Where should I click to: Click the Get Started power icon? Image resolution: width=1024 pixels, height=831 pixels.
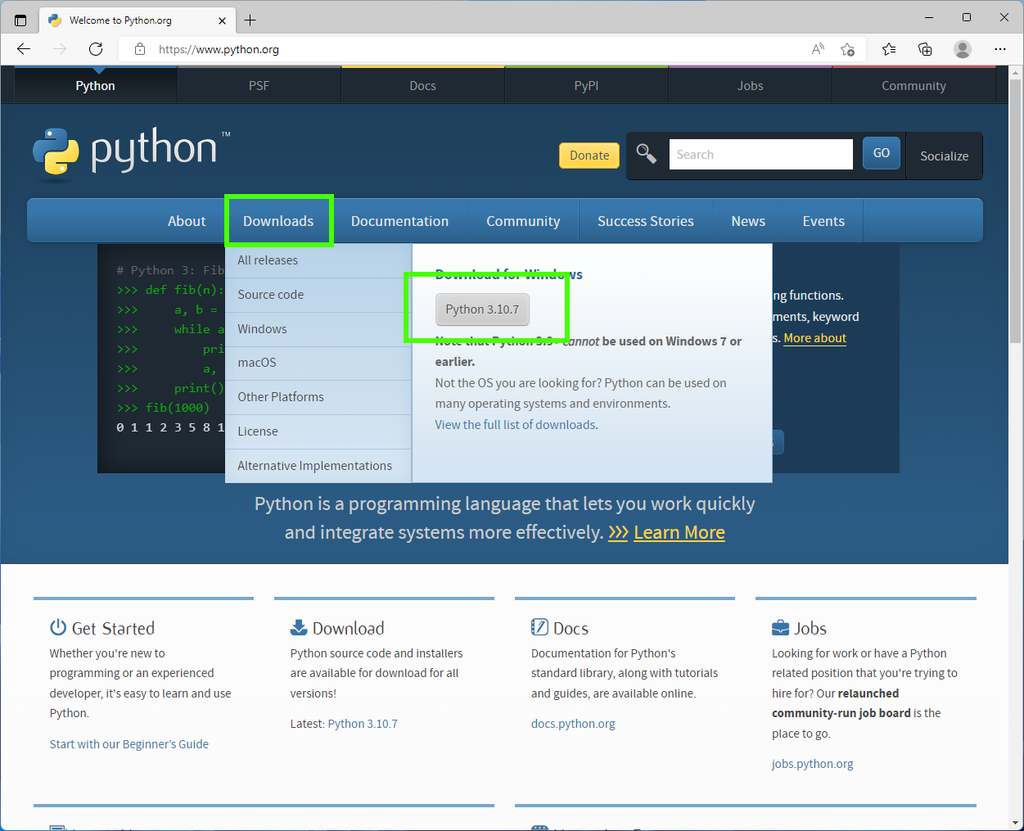pyautogui.click(x=58, y=627)
